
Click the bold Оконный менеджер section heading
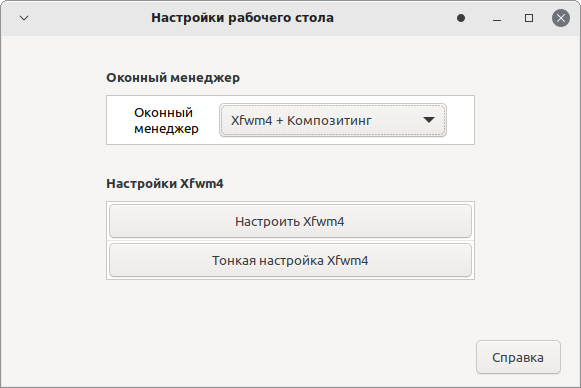[173, 78]
